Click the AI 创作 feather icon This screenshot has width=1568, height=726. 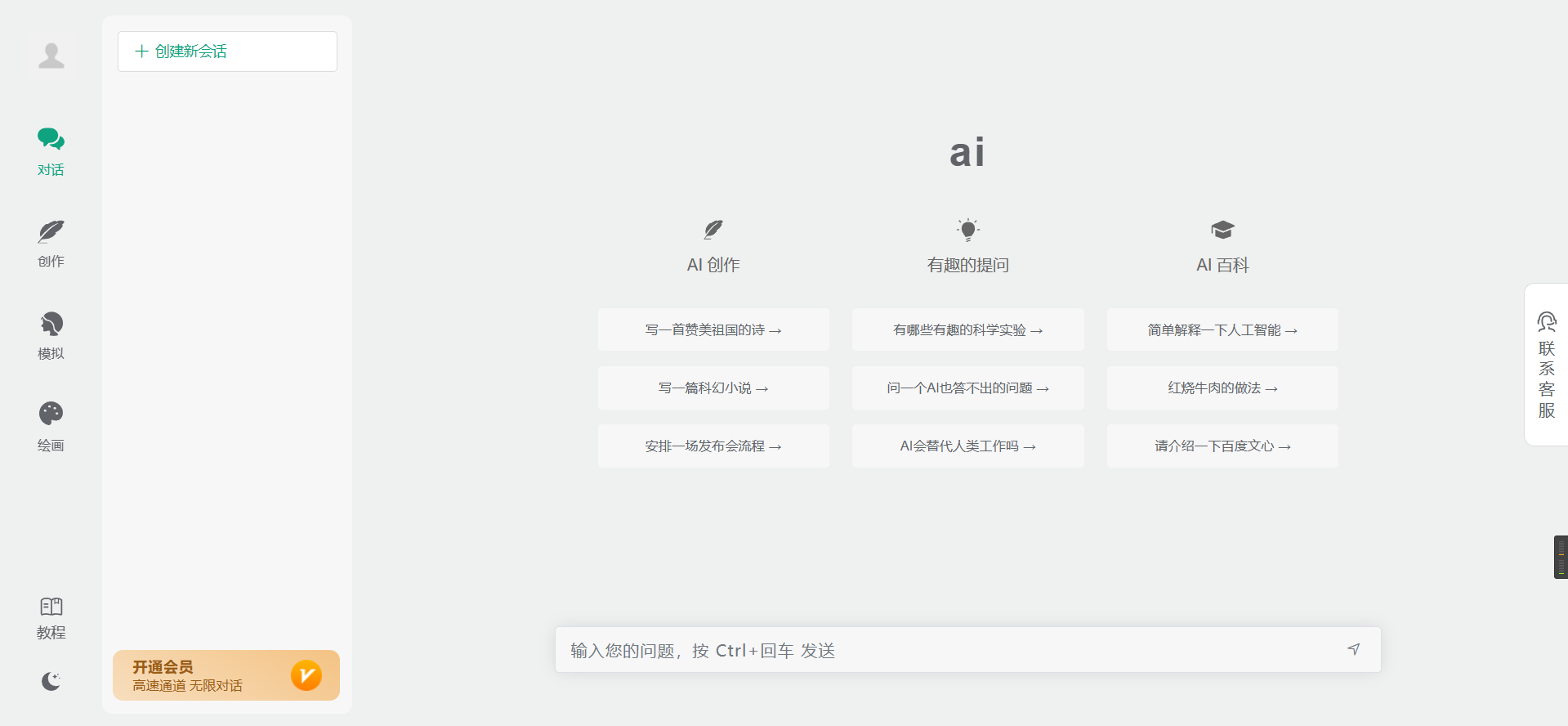tap(713, 230)
